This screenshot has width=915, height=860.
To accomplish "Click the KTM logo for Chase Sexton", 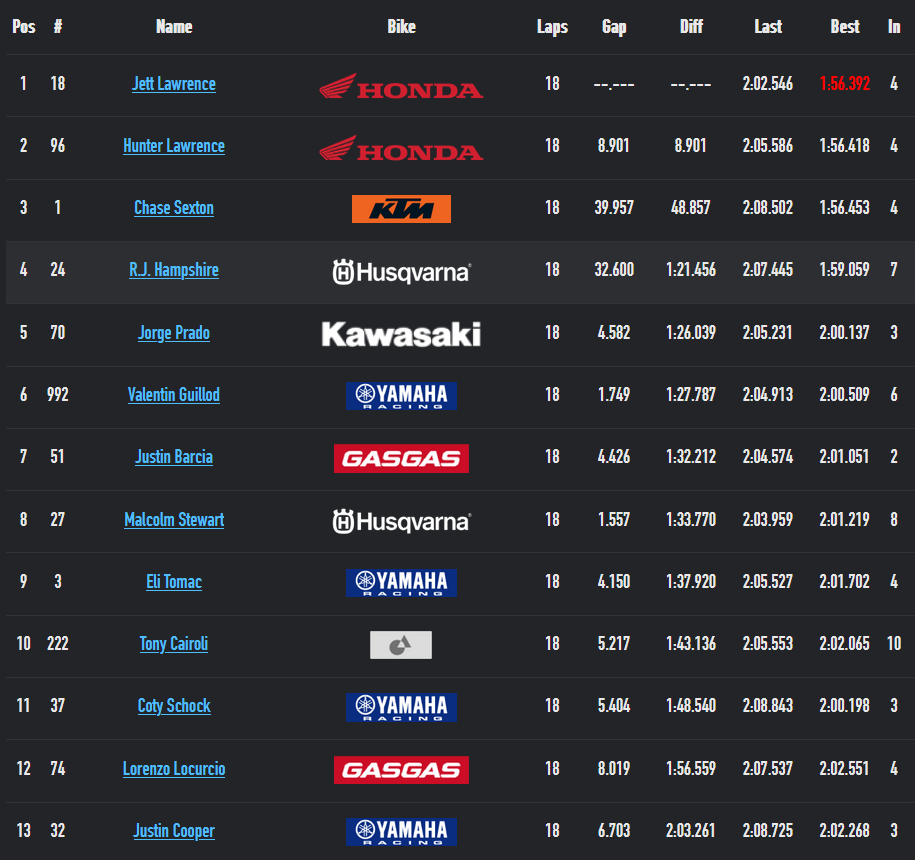I will [401, 209].
